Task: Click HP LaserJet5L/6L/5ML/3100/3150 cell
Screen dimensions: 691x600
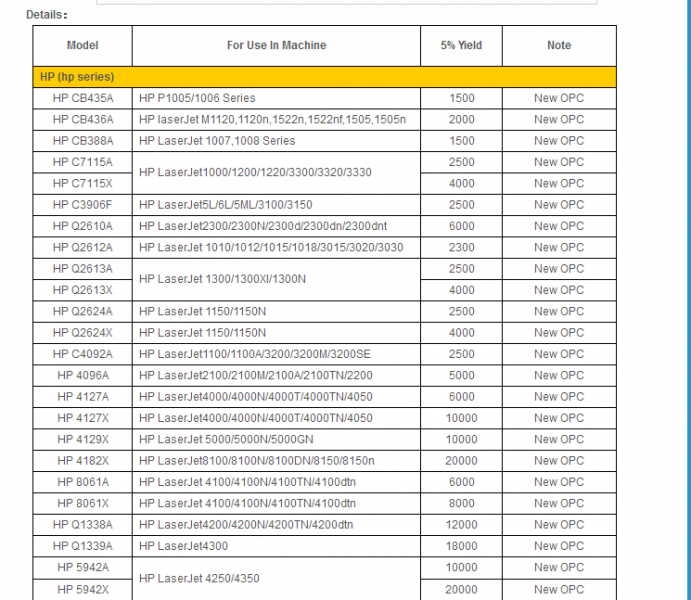Action: [276, 205]
